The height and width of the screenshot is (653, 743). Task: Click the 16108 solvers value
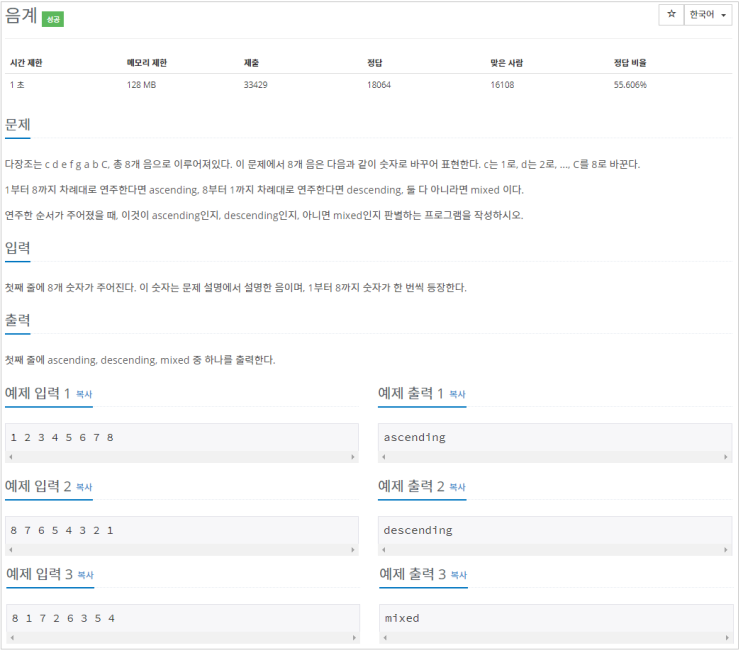504,85
